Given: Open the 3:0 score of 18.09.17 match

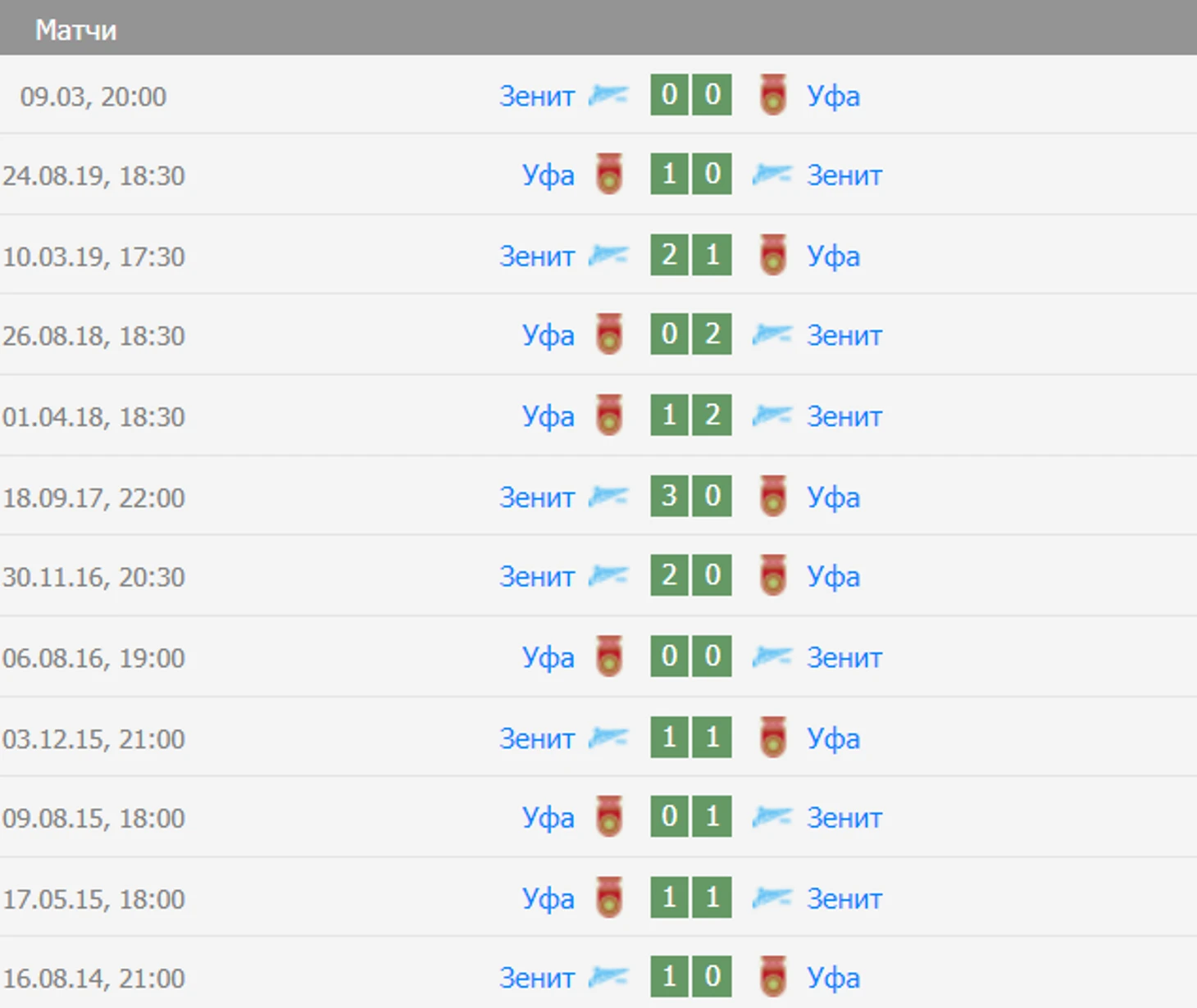Looking at the screenshot, I should click(691, 496).
